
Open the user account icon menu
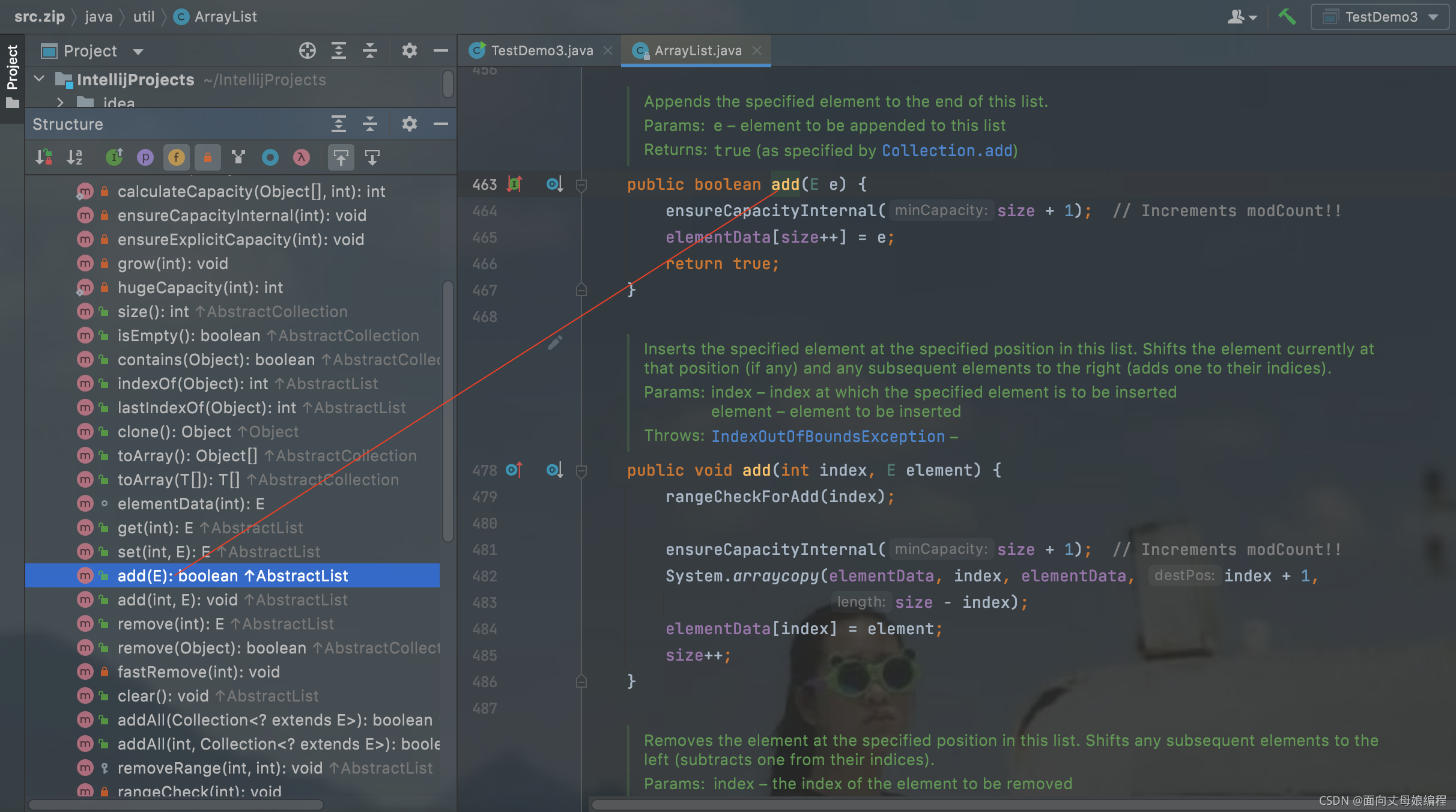coord(1242,17)
